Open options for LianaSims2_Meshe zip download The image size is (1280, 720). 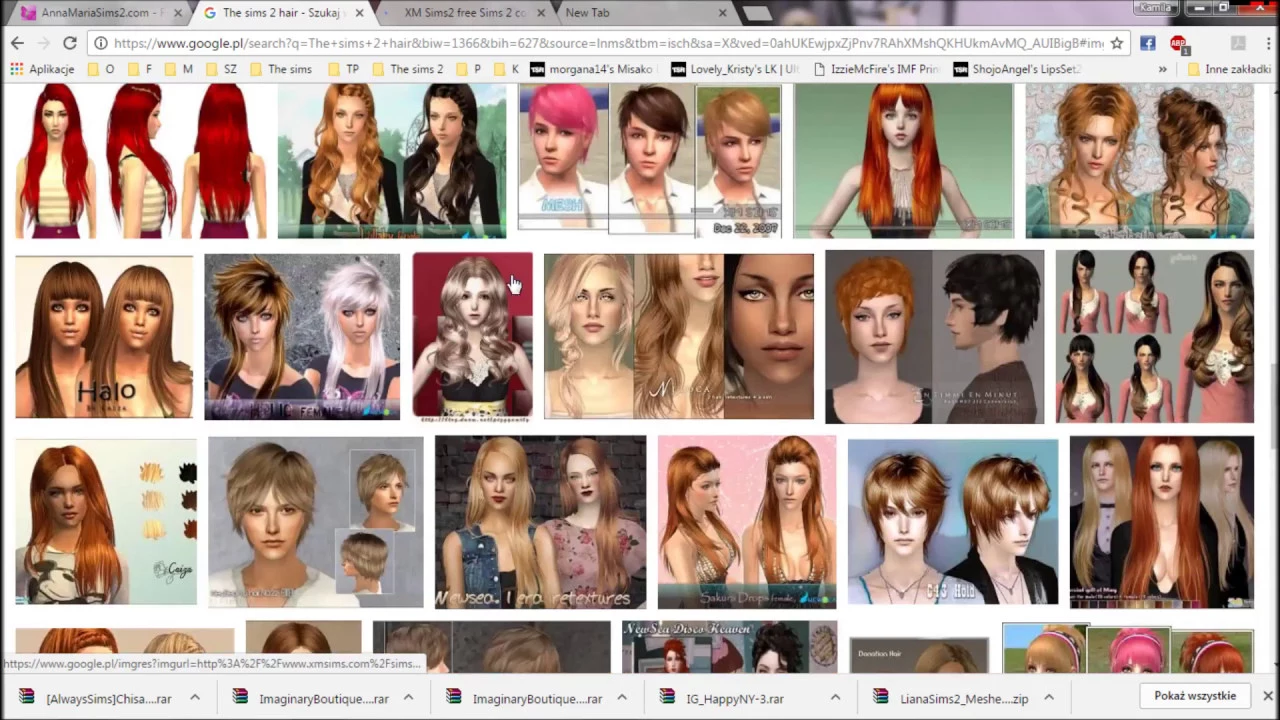1049,698
